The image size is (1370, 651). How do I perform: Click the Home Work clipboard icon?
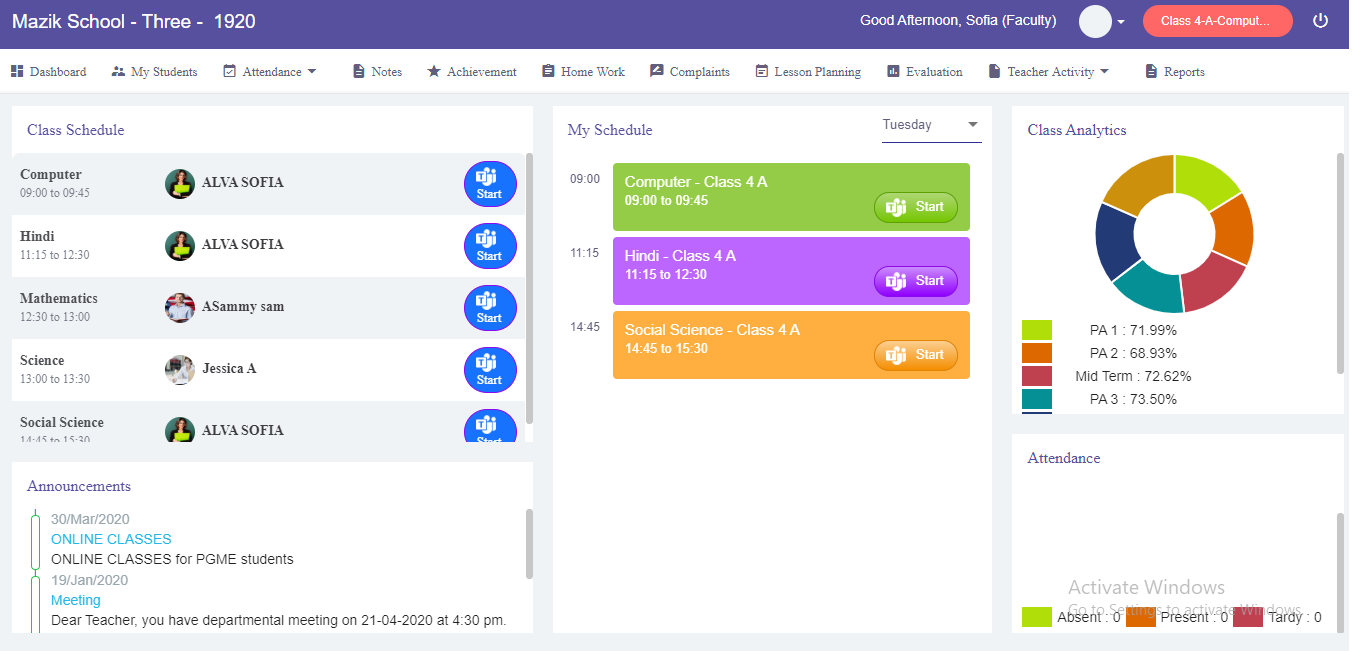[x=548, y=71]
